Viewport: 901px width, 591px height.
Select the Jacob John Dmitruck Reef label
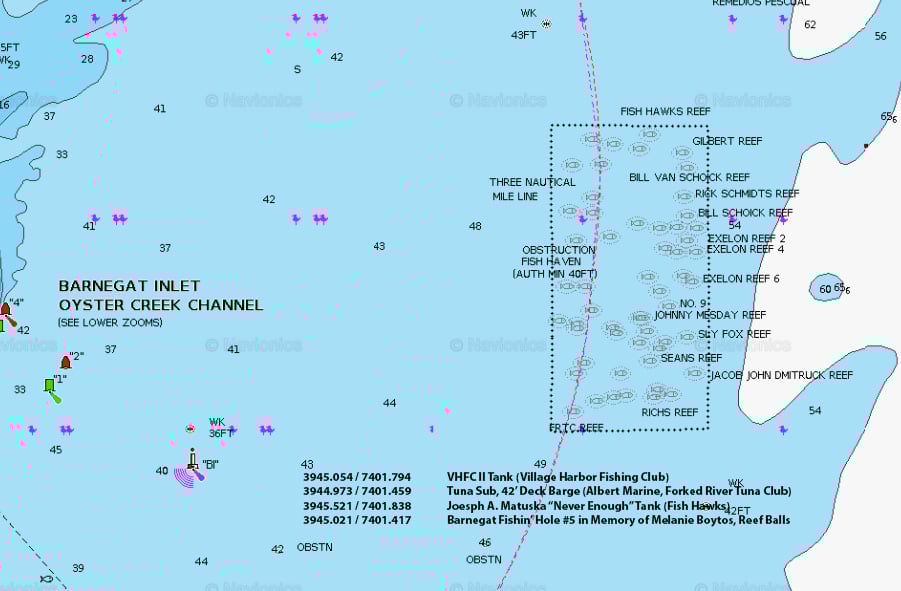click(781, 375)
